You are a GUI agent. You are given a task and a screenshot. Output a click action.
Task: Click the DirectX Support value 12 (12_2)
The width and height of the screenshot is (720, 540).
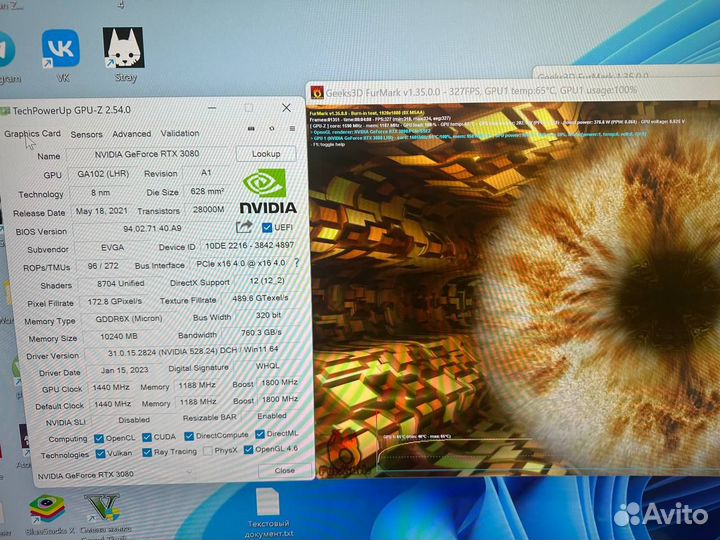(x=267, y=281)
